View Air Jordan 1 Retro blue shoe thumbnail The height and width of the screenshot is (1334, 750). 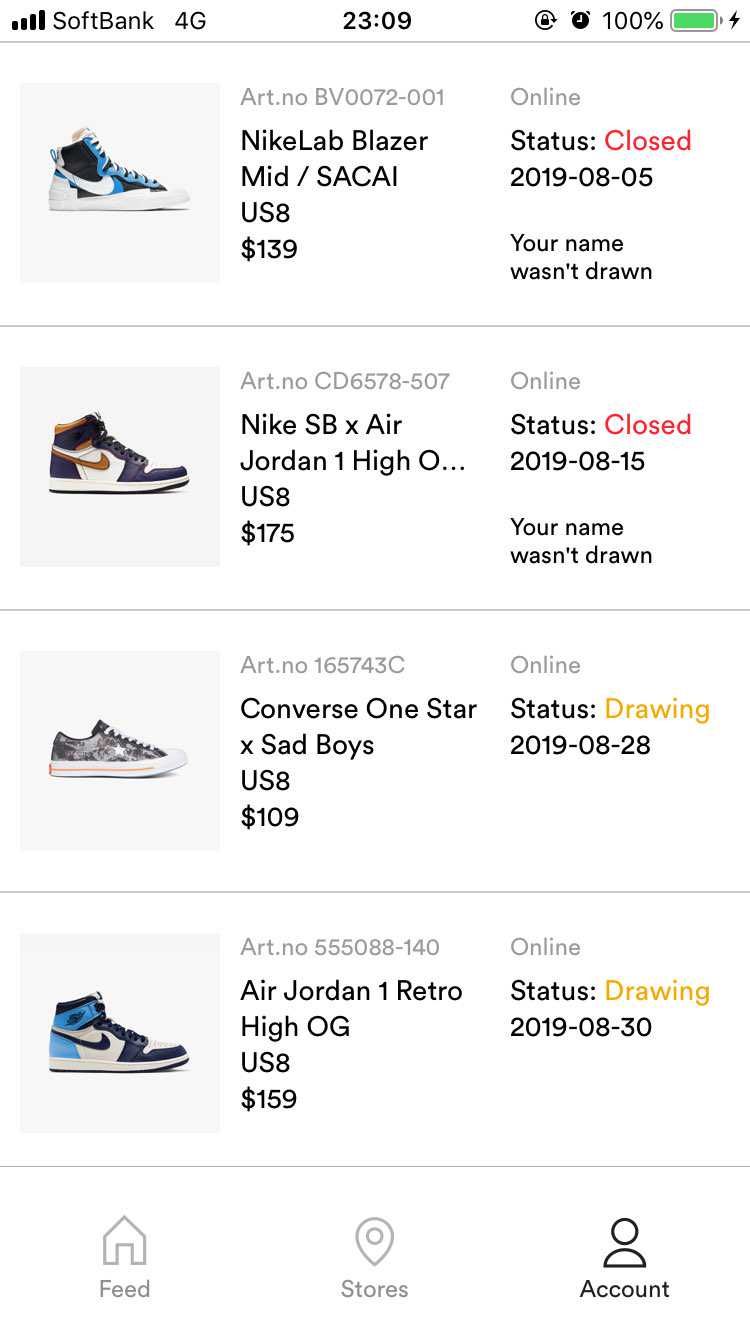(120, 1033)
